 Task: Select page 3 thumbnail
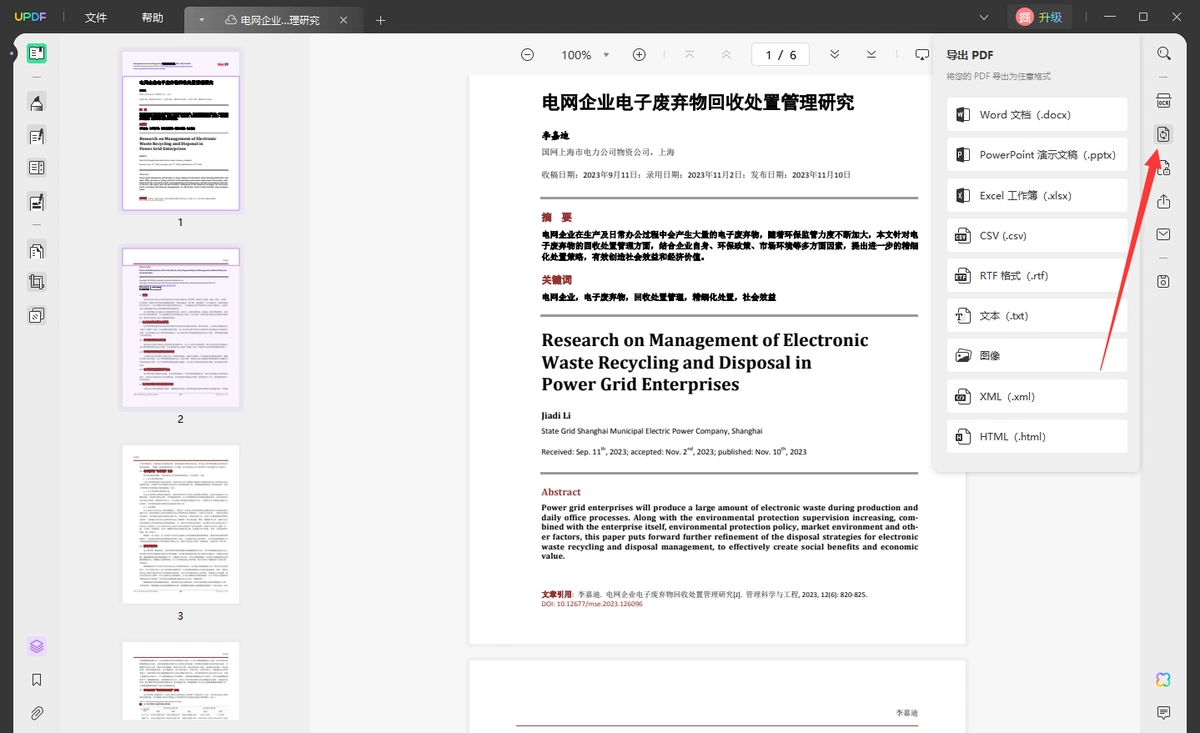pos(181,524)
